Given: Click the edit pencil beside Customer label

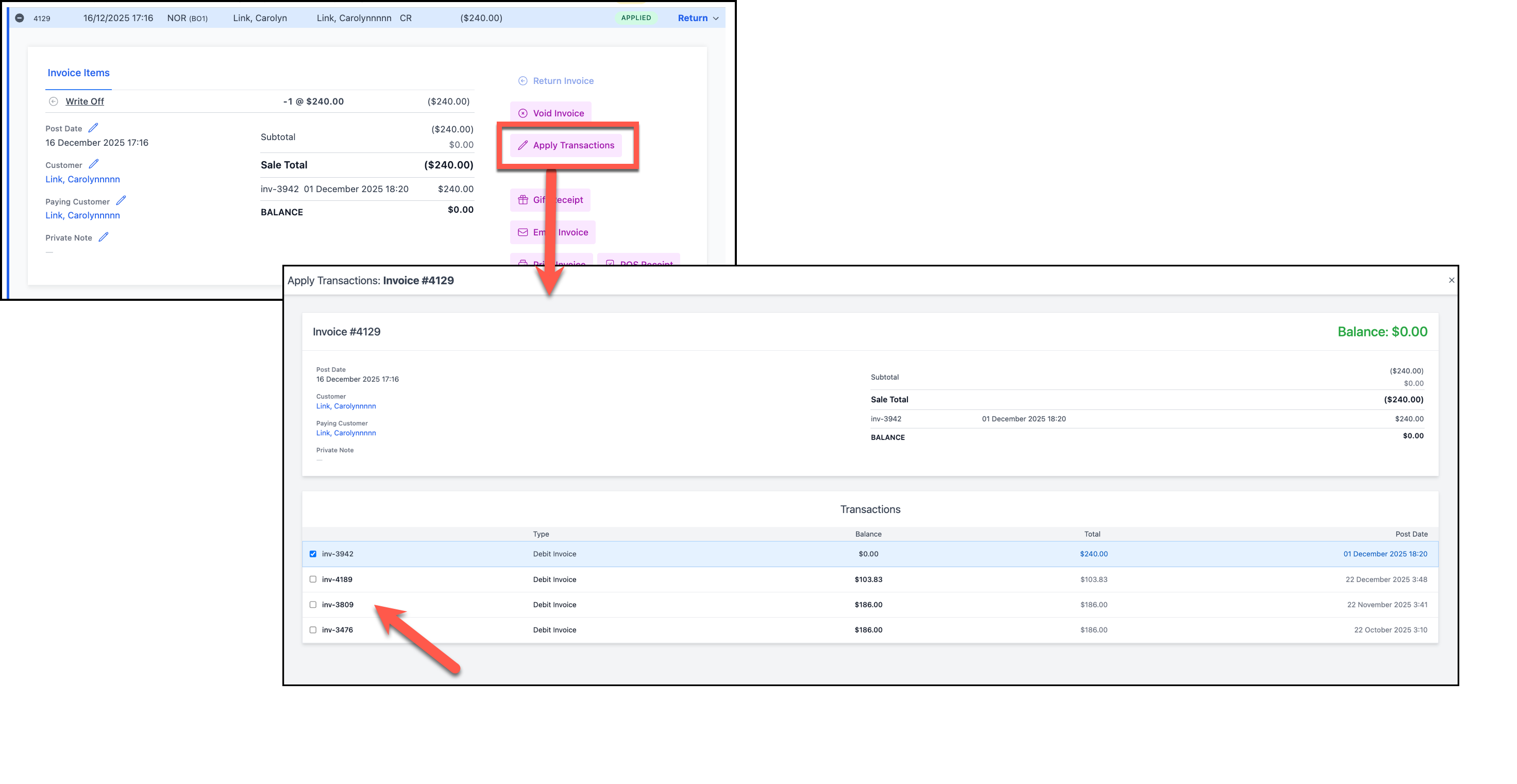Looking at the screenshot, I should point(94,164).
